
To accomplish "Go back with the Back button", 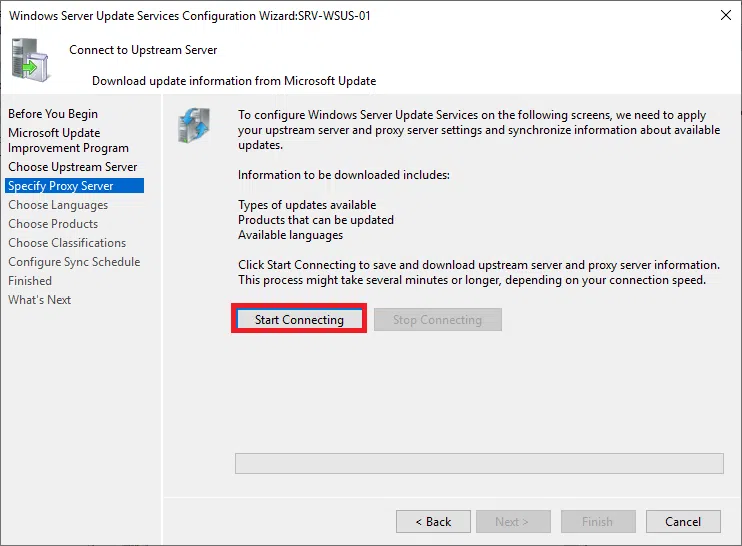I will click(433, 521).
